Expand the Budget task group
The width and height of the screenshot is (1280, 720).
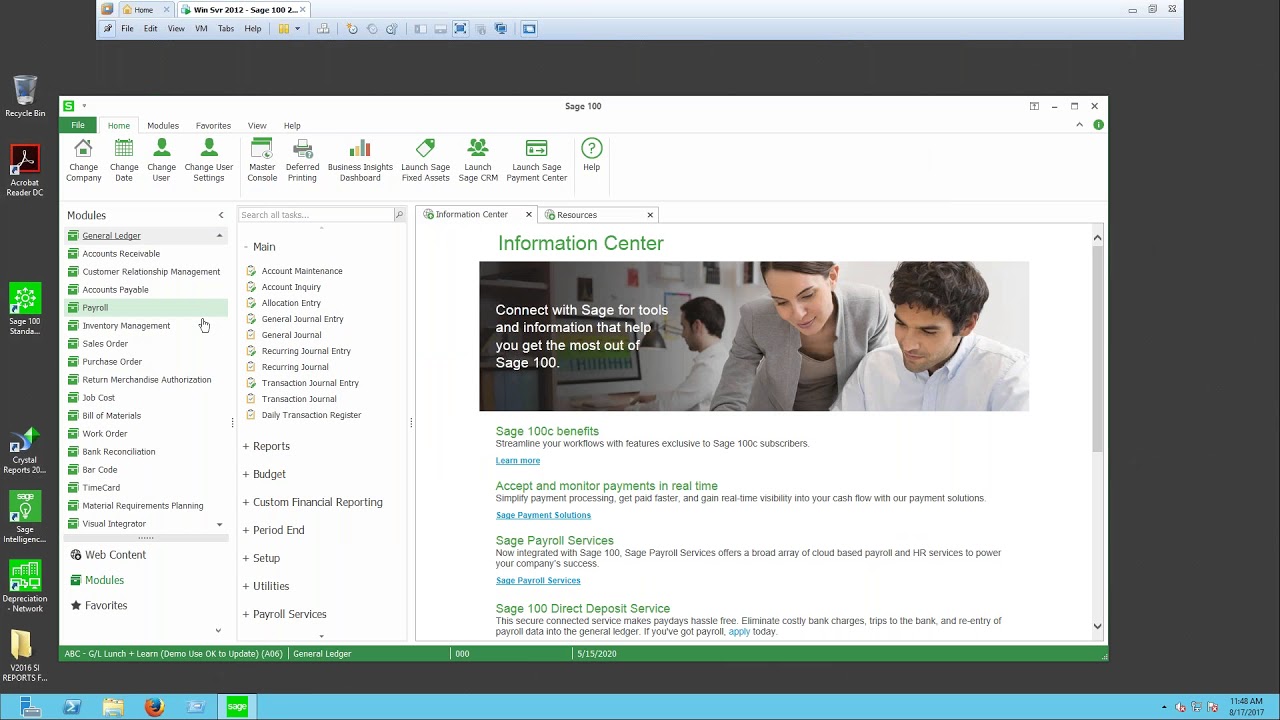246,474
